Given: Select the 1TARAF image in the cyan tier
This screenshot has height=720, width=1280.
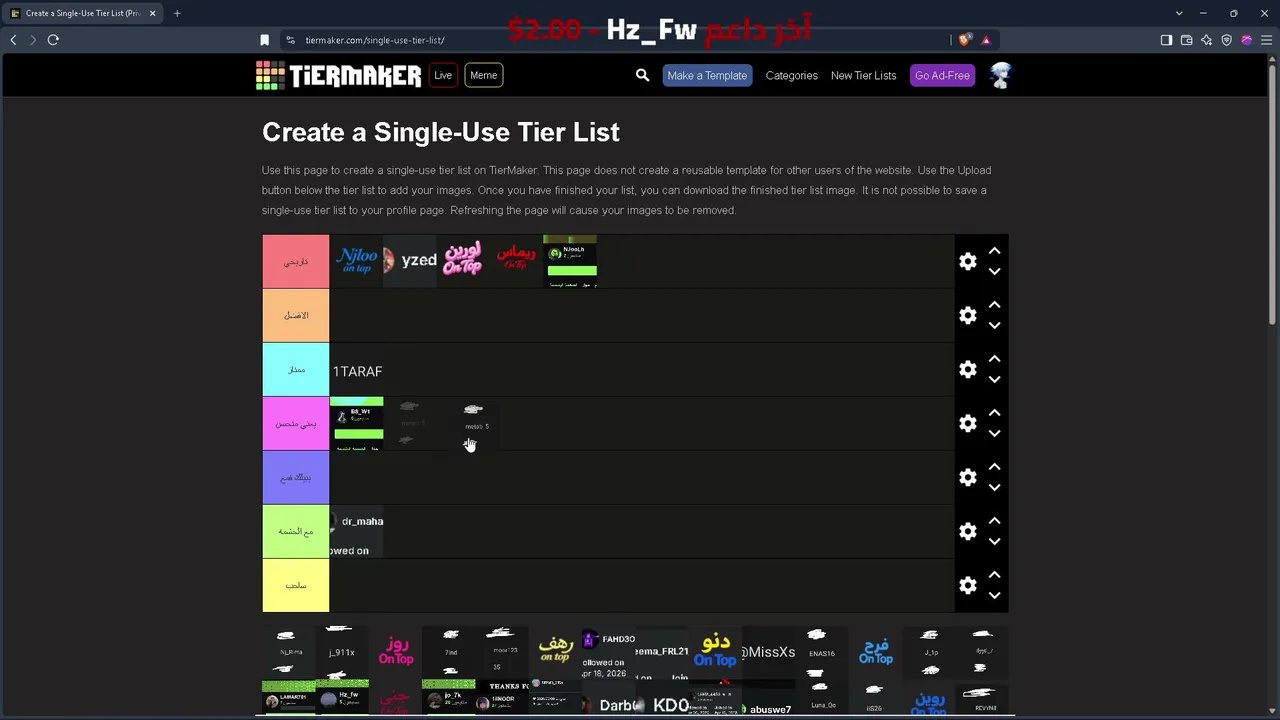Looking at the screenshot, I should [x=357, y=371].
